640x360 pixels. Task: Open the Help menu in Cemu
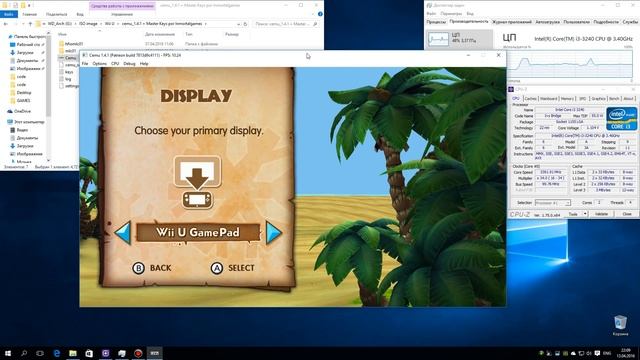click(144, 64)
